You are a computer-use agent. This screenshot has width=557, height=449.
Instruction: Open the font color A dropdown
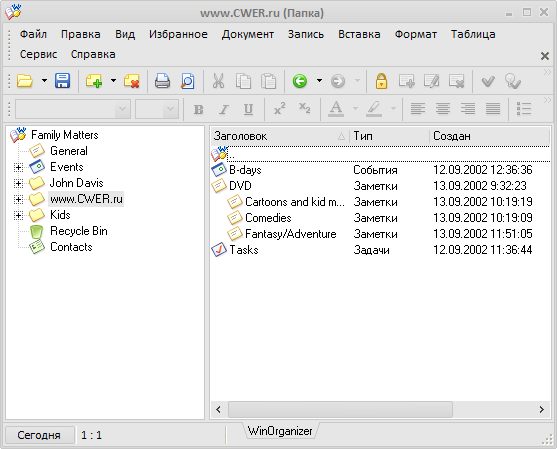click(355, 109)
